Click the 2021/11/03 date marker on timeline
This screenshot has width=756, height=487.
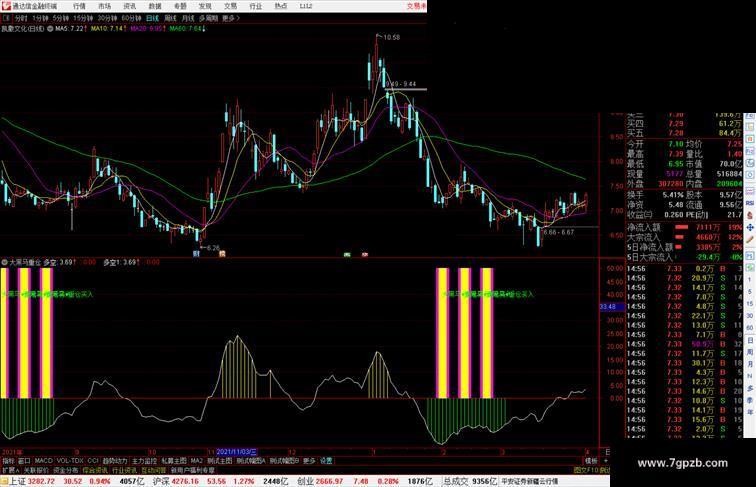(x=236, y=452)
